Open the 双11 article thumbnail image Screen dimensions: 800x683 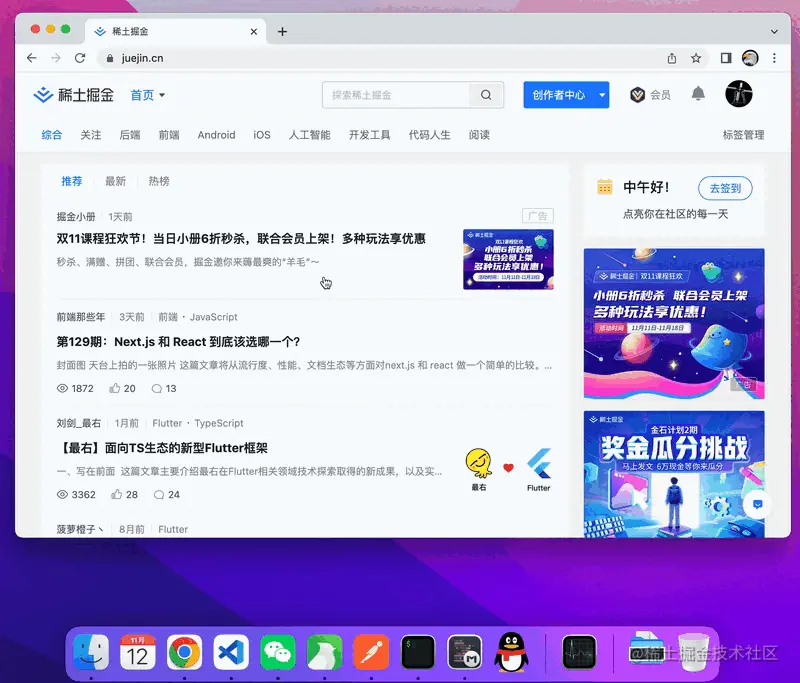tap(508, 259)
